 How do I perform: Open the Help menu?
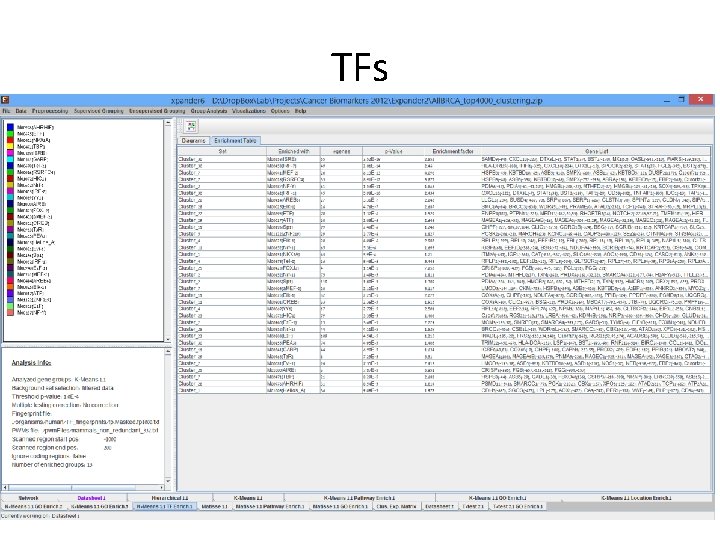pyautogui.click(x=300, y=111)
